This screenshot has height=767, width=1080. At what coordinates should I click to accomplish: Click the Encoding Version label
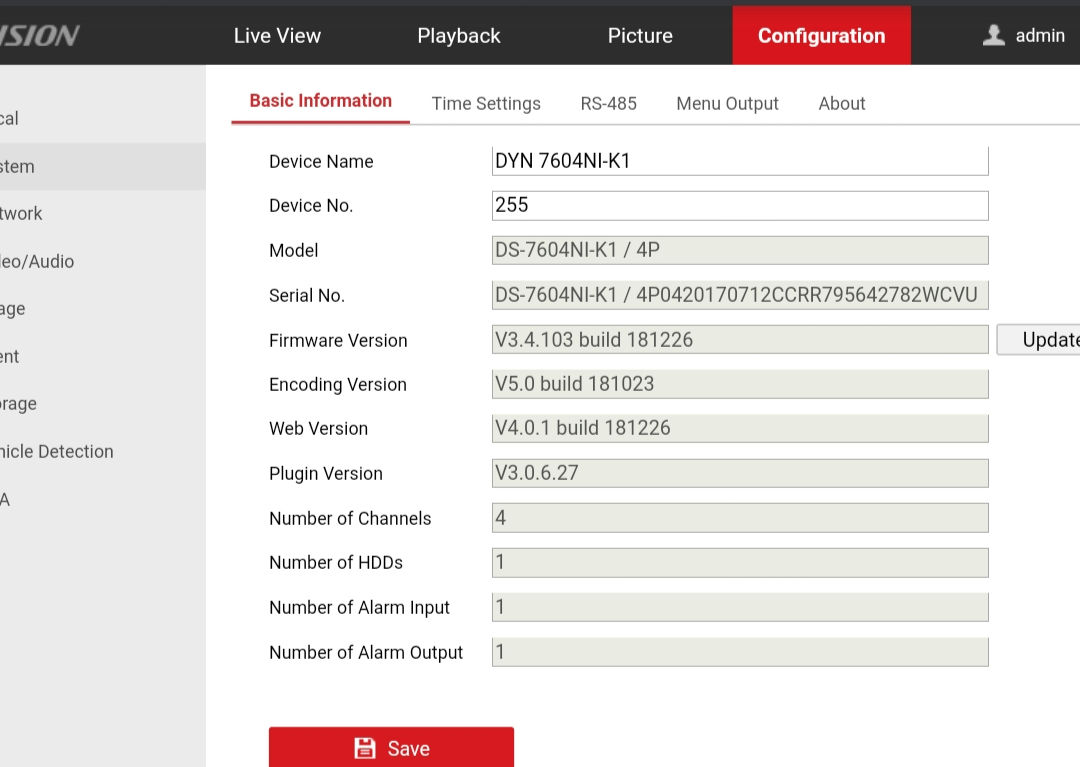(x=338, y=385)
